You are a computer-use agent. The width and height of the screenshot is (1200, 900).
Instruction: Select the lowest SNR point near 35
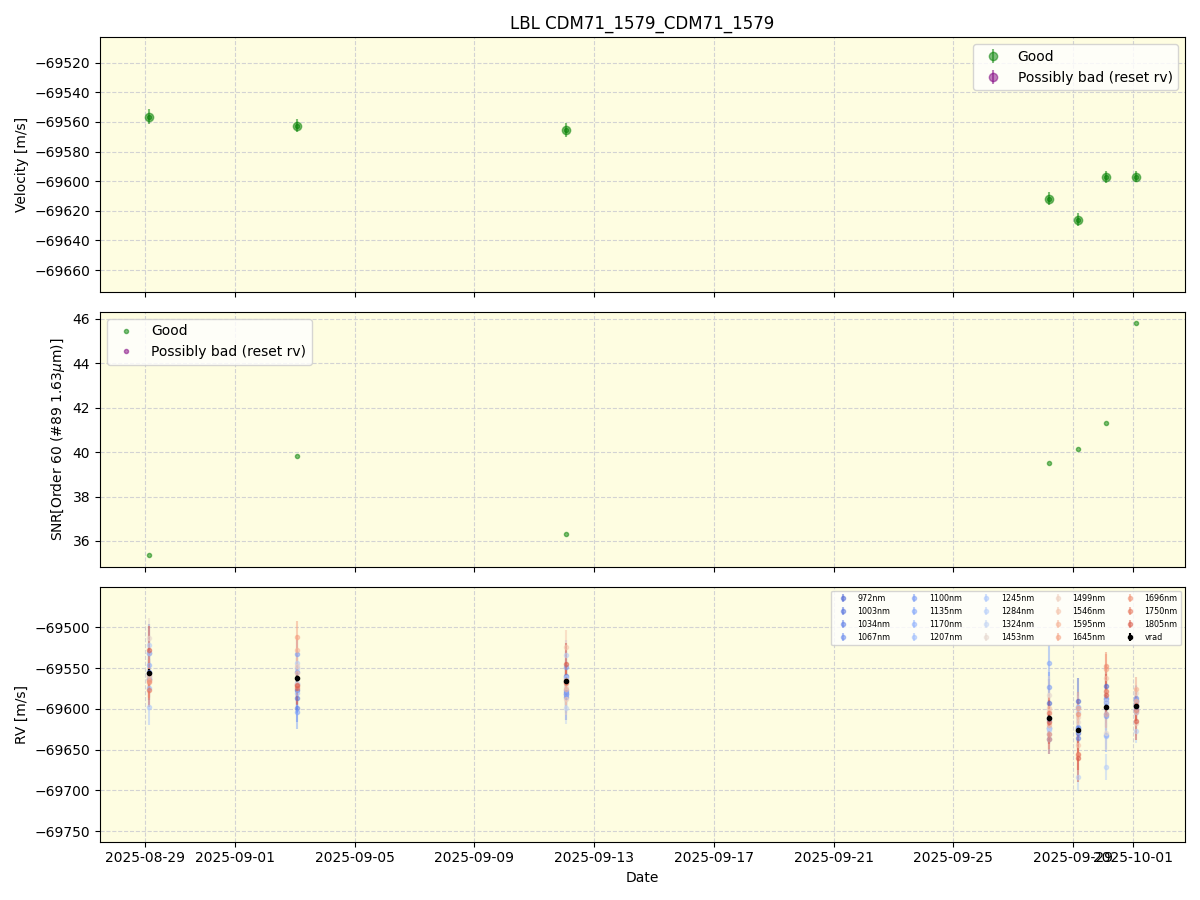[x=149, y=555]
